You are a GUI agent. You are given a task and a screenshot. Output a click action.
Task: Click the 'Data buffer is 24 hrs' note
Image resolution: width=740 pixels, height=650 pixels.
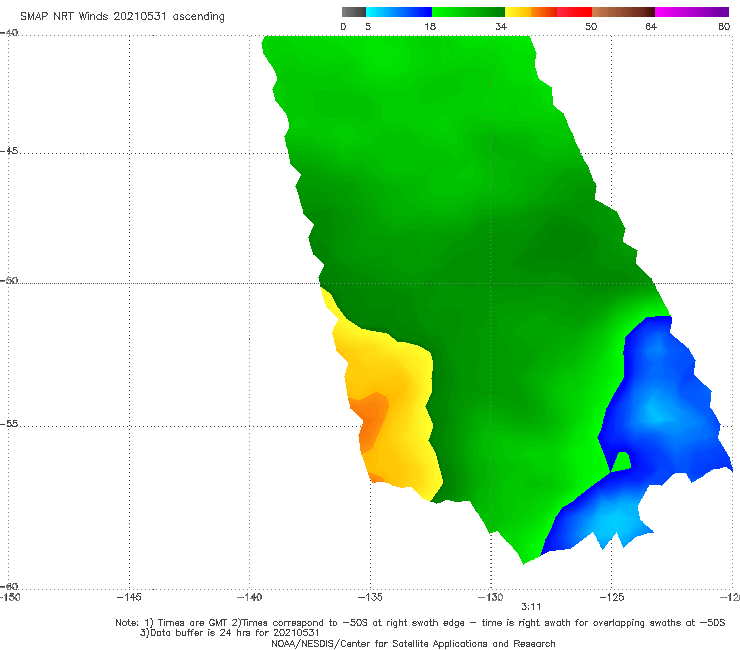tap(230, 633)
